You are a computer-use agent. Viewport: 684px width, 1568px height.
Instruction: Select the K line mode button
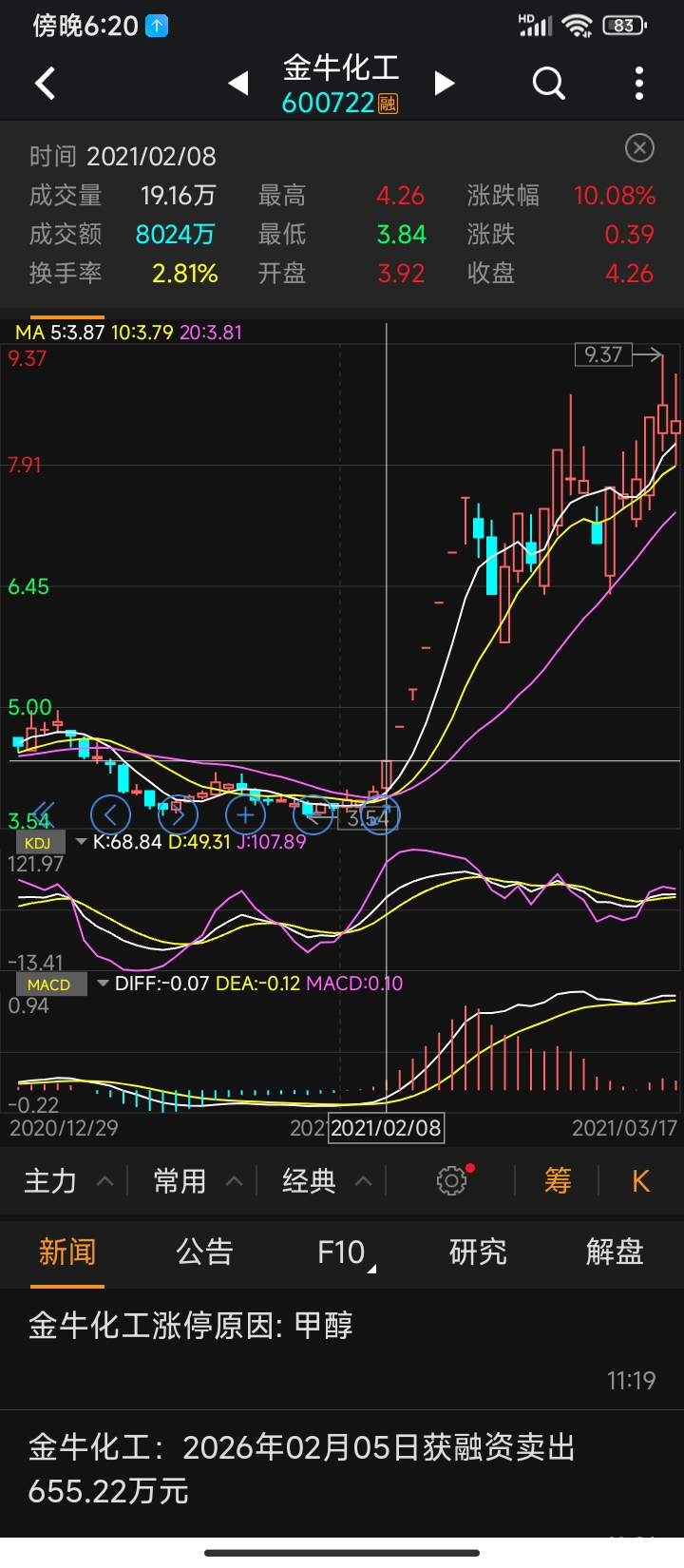(x=640, y=1180)
